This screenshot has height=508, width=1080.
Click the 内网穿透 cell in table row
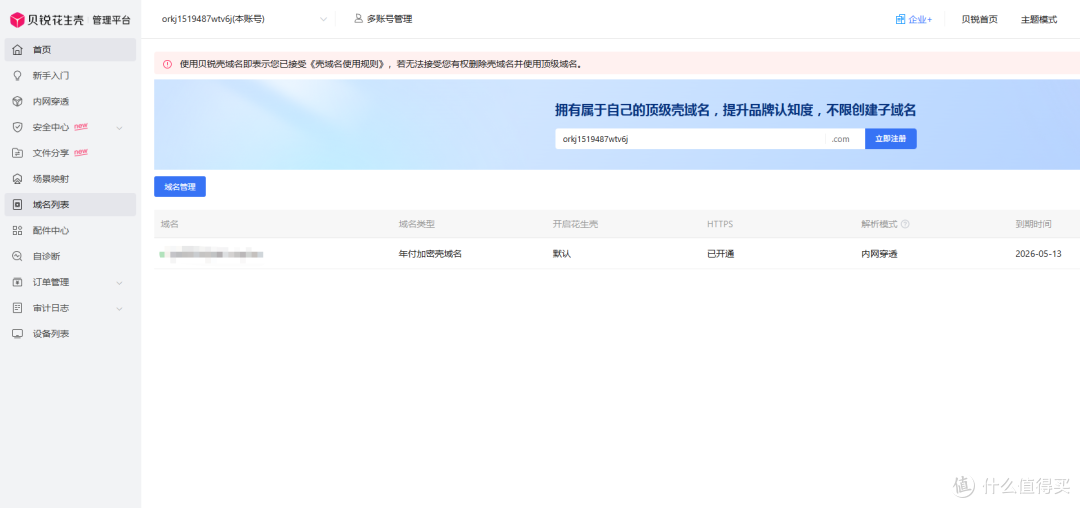[x=879, y=254]
